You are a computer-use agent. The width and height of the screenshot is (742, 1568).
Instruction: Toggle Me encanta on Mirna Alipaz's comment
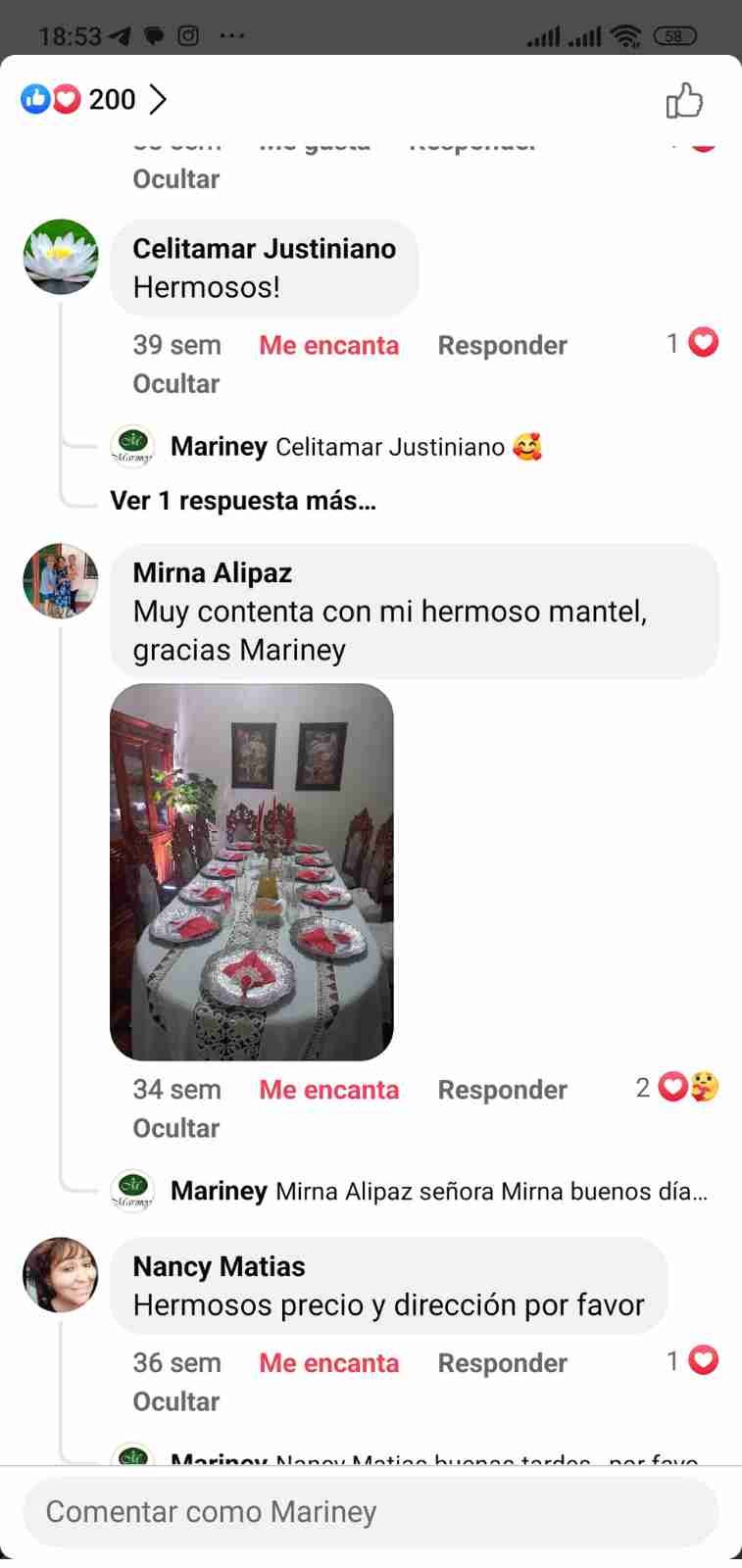click(x=329, y=1090)
